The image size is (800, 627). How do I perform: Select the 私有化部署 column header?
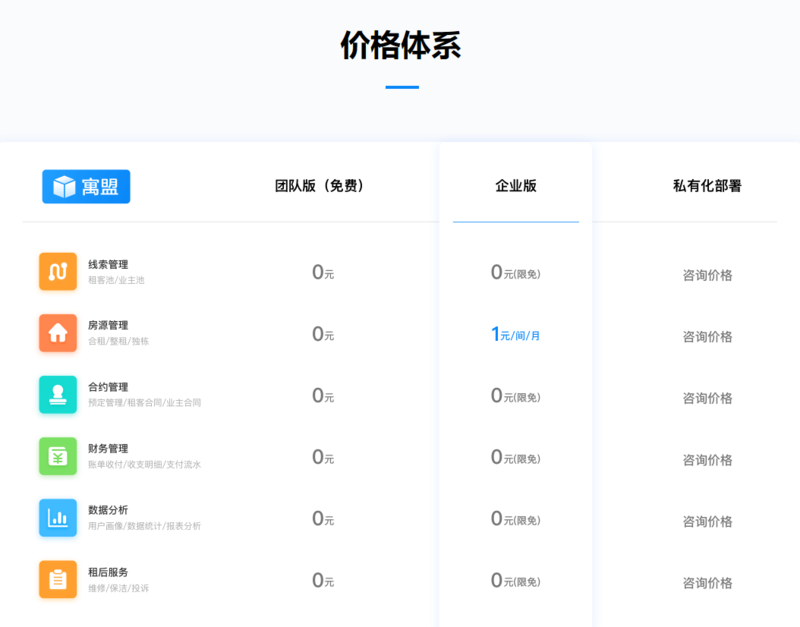(x=707, y=186)
